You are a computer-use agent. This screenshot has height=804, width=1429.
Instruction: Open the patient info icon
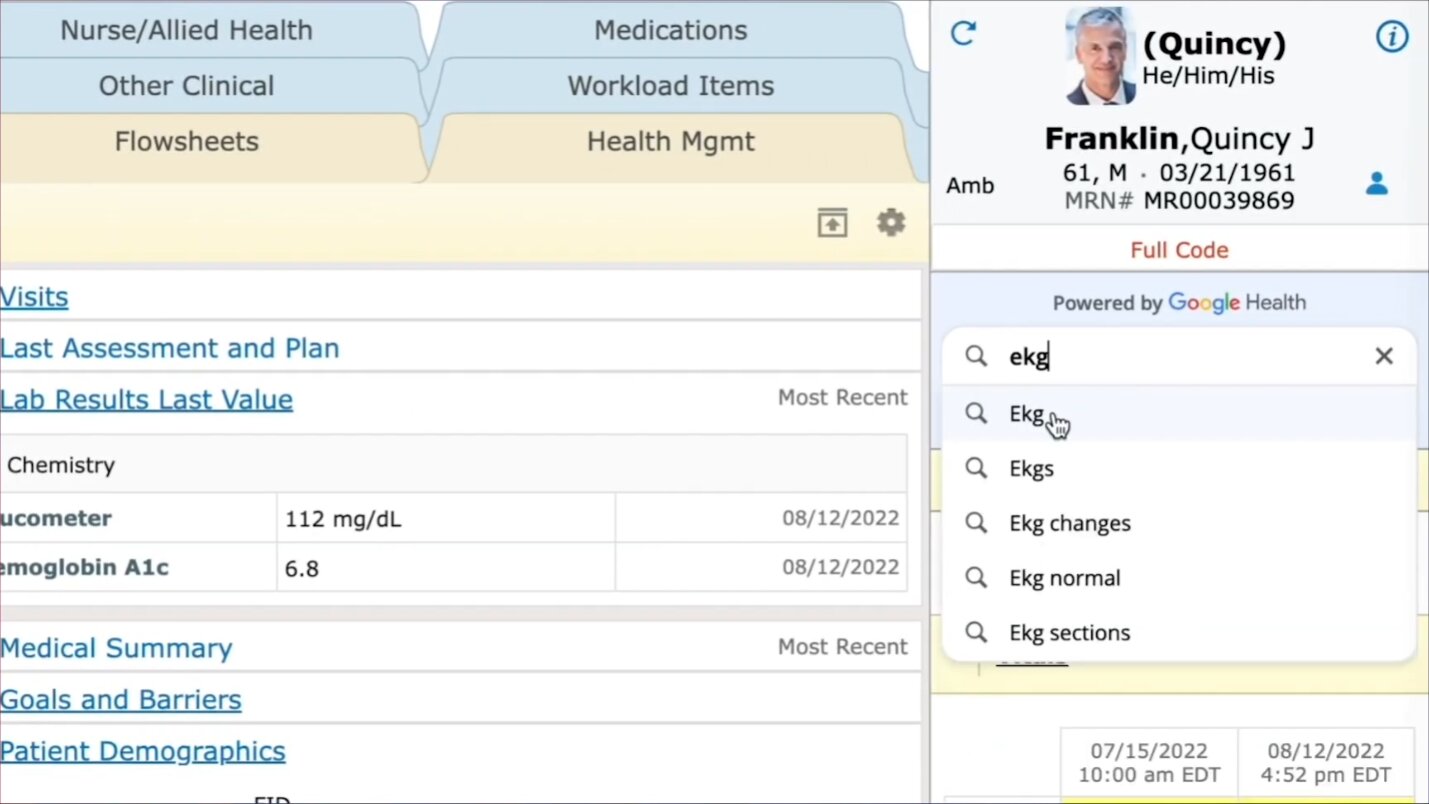click(x=1392, y=37)
